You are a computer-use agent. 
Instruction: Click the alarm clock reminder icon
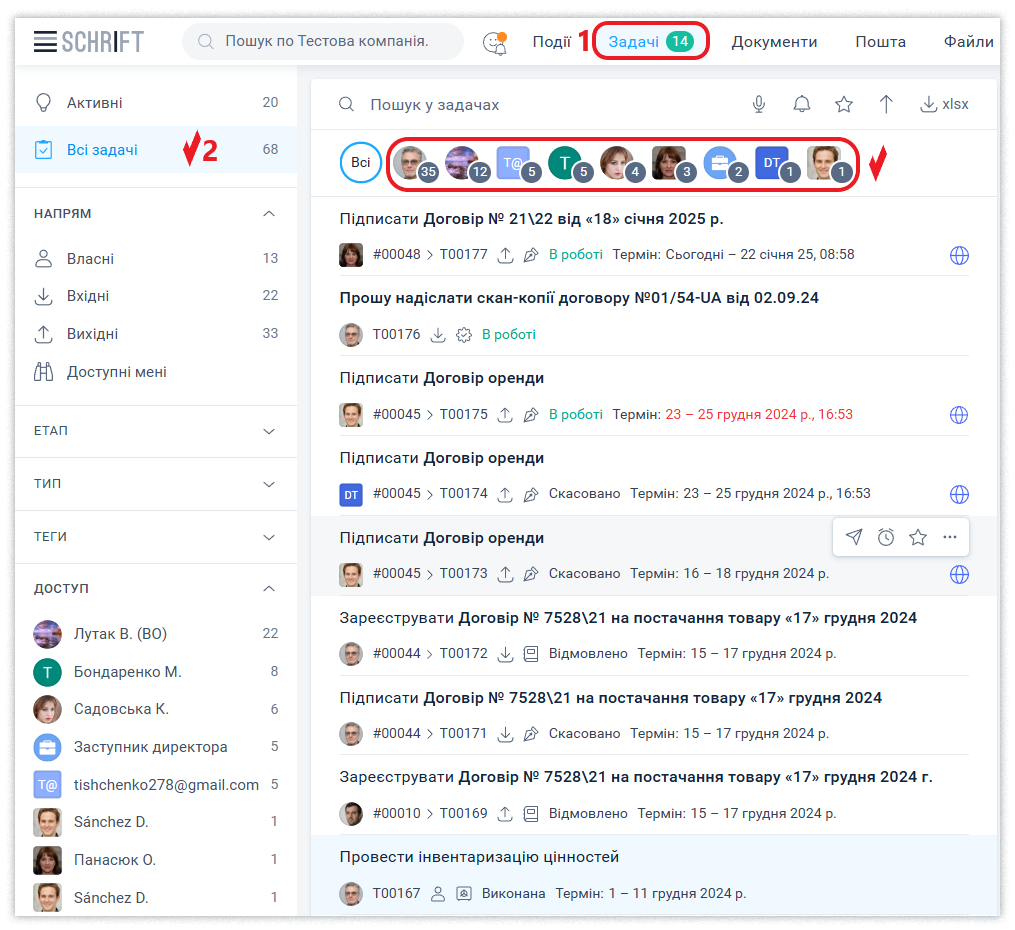click(x=886, y=537)
